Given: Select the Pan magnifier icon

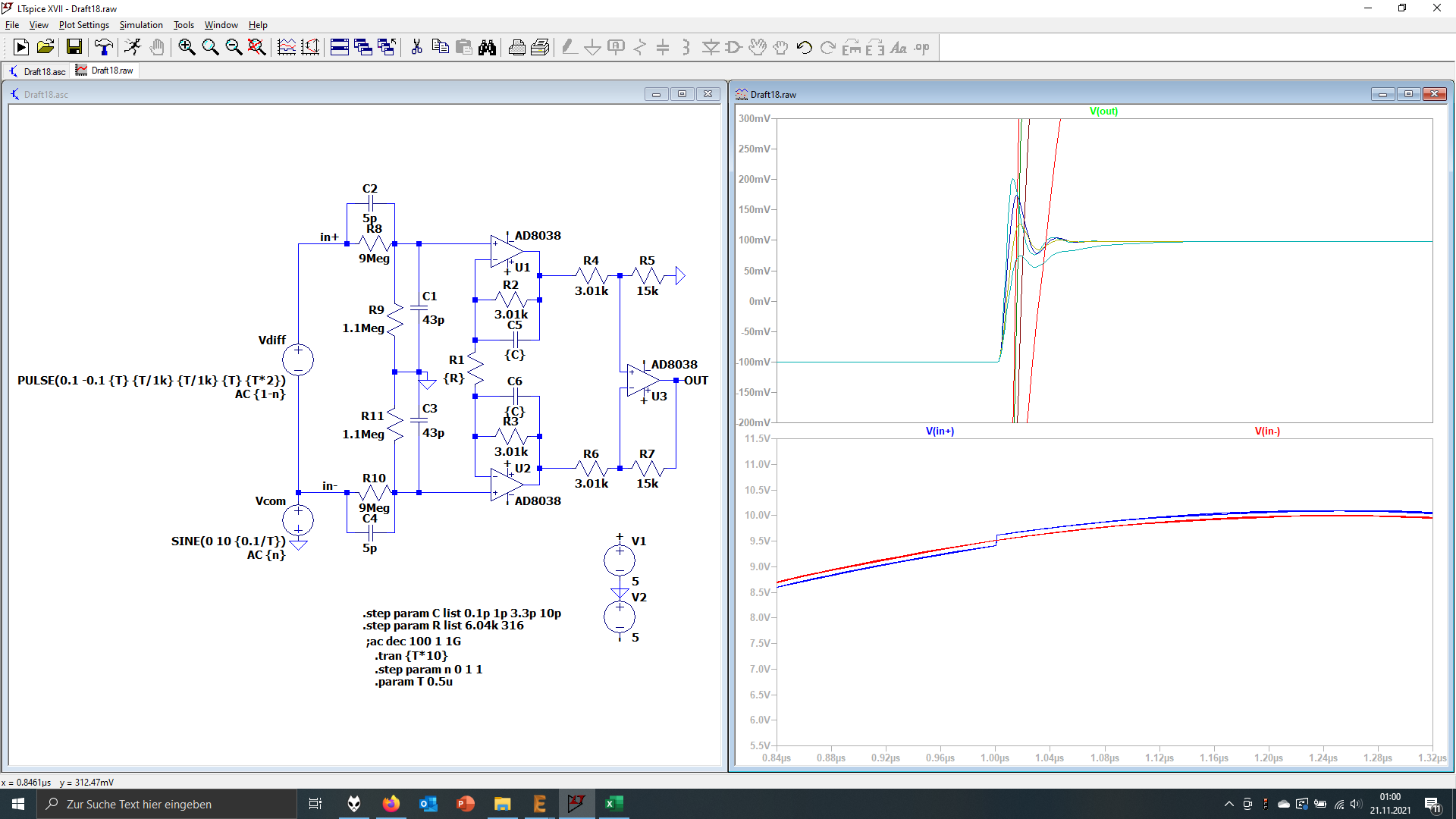Looking at the screenshot, I should pos(210,47).
